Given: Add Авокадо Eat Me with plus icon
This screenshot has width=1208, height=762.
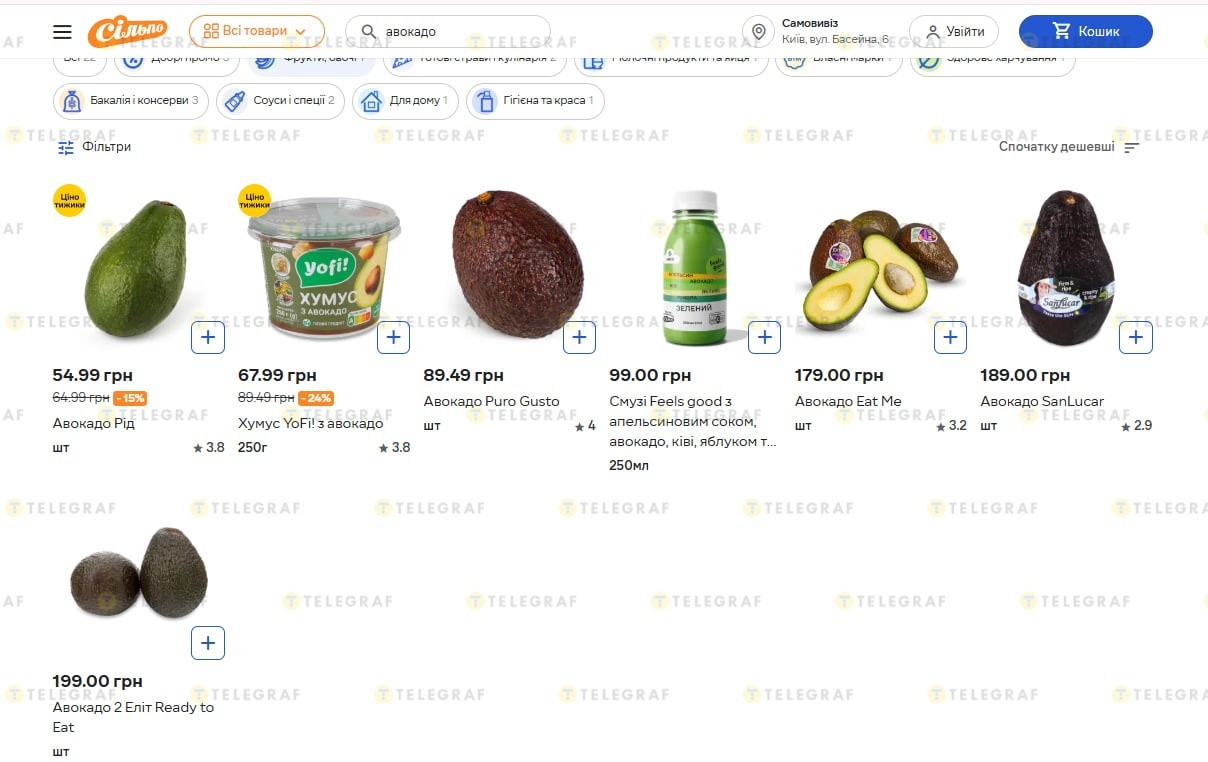Looking at the screenshot, I should point(950,337).
